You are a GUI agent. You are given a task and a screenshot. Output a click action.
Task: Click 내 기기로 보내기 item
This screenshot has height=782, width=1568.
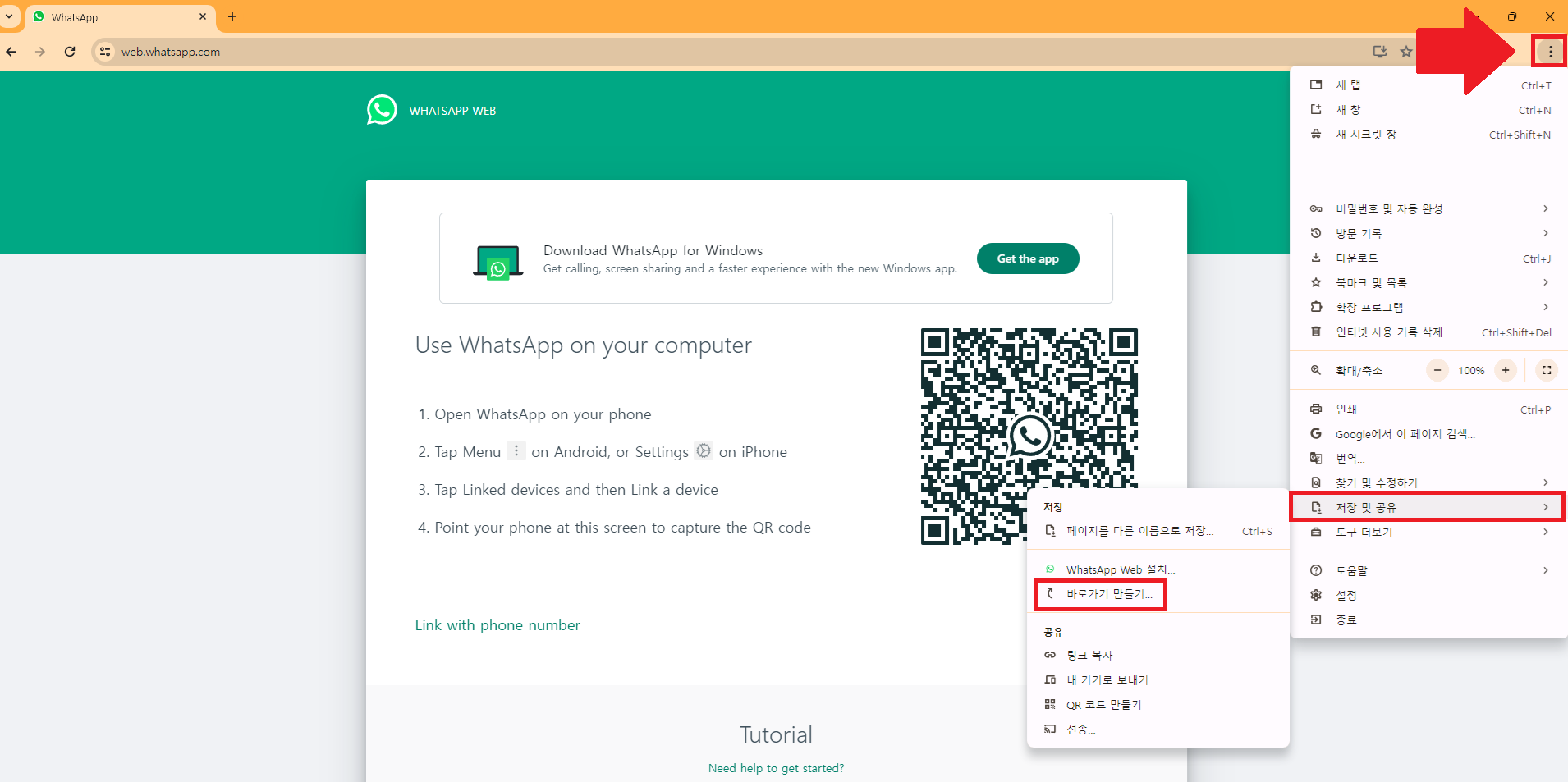point(1158,679)
